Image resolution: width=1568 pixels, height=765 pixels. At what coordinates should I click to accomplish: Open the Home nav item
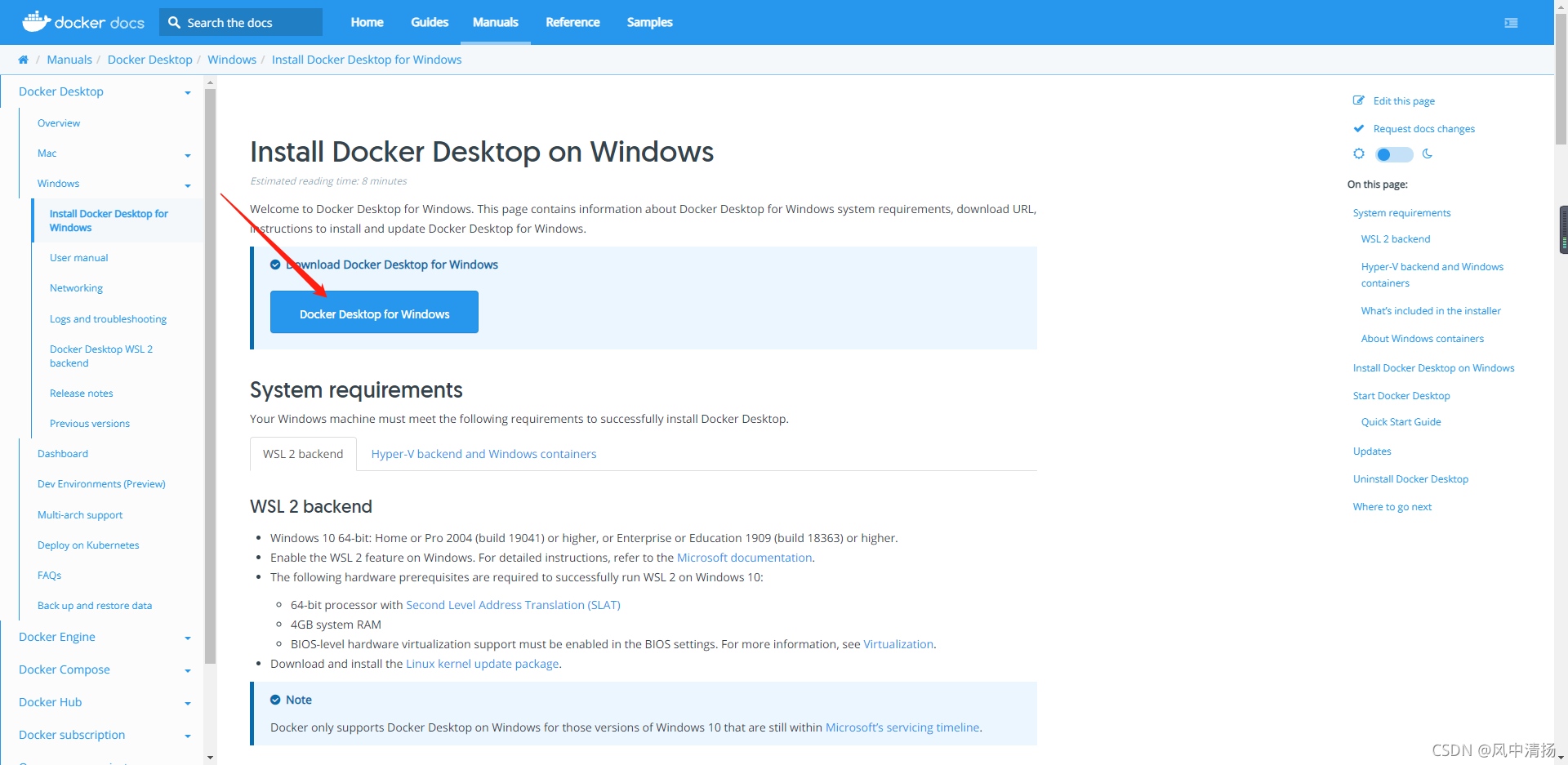(367, 22)
